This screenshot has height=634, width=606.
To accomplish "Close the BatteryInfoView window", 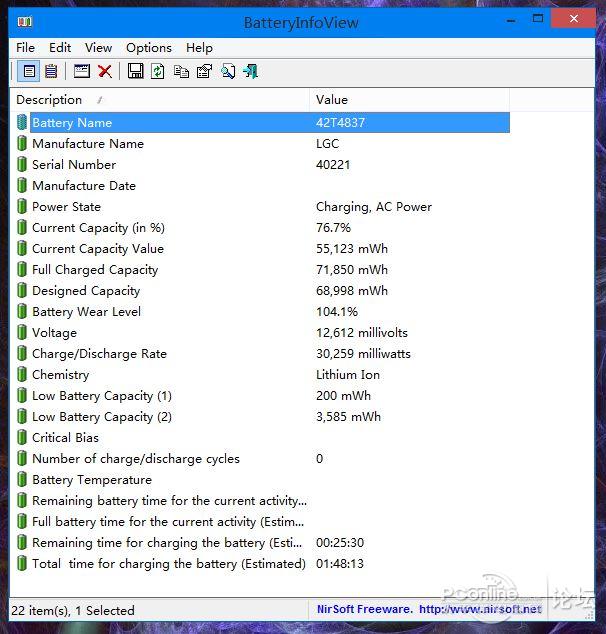I will coord(574,19).
